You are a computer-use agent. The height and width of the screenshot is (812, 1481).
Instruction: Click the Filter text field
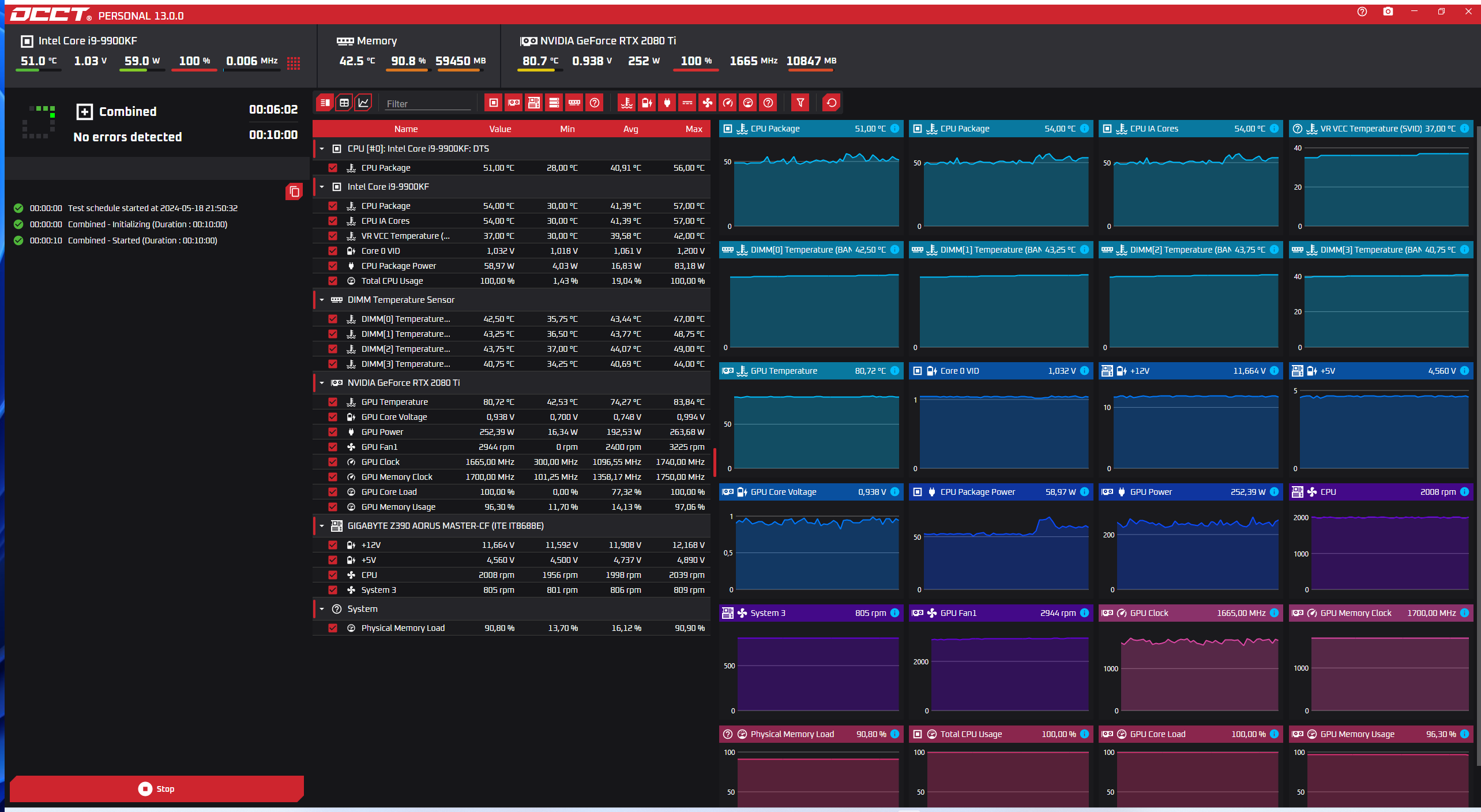[428, 104]
